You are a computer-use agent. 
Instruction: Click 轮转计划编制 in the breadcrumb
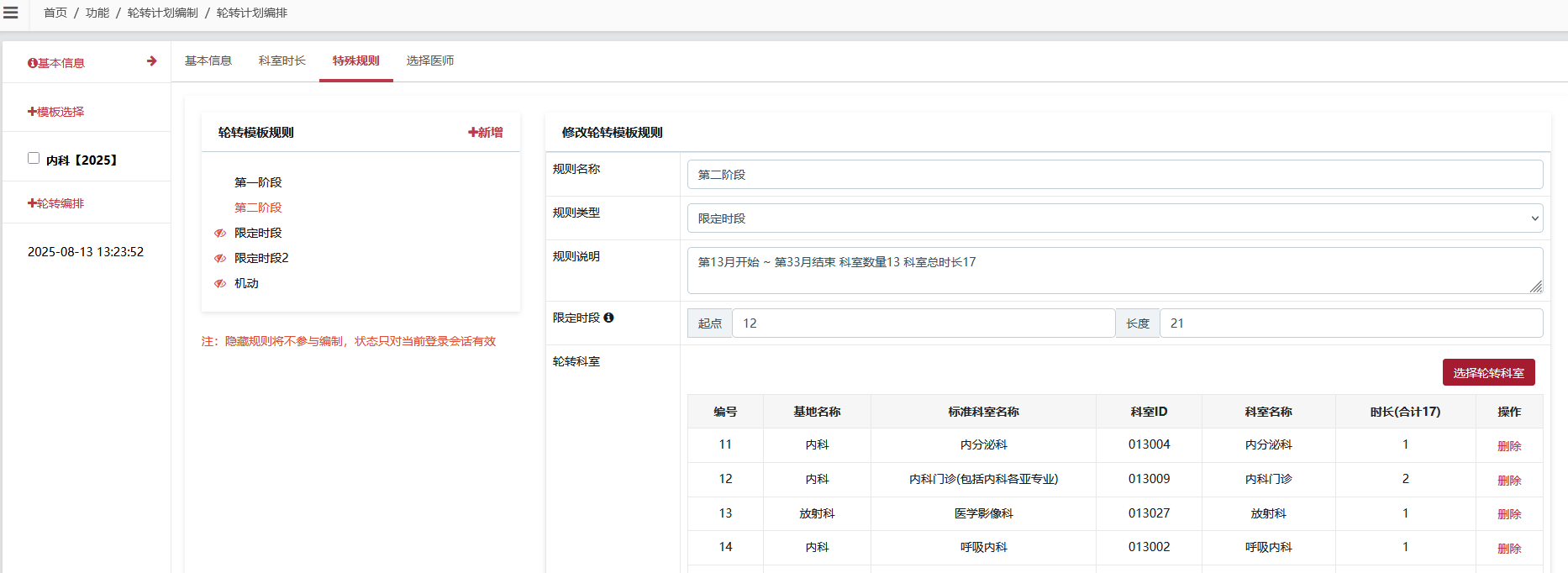(163, 13)
